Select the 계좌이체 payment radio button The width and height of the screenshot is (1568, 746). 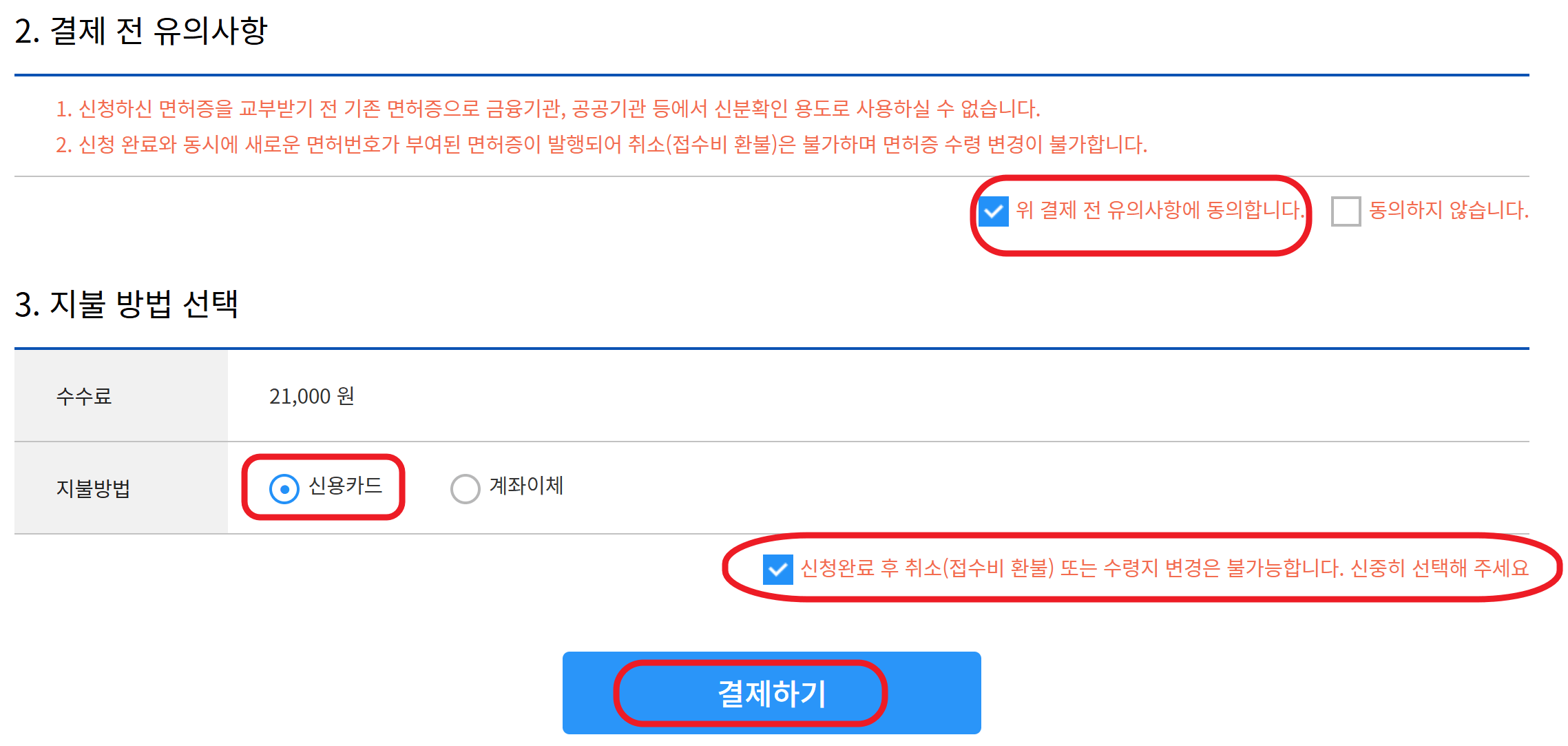click(466, 488)
